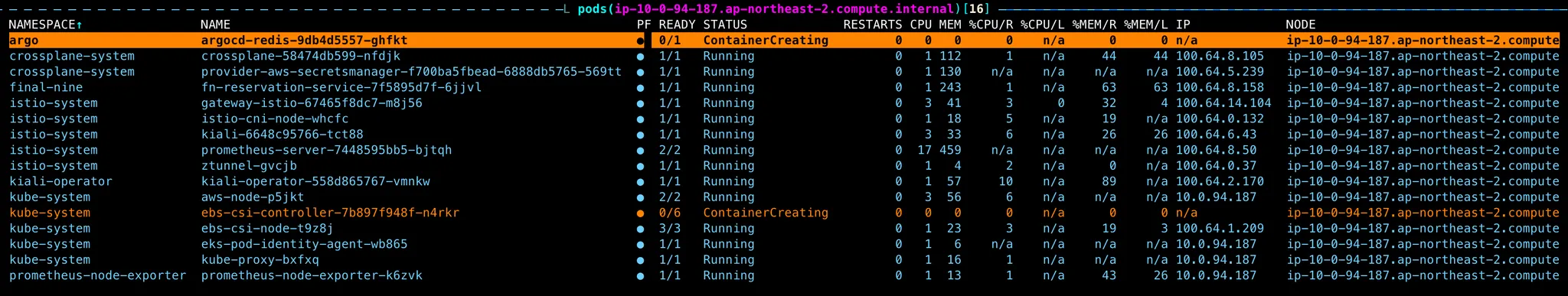Click the PF dot for ztunnel-gvcjb
The width and height of the screenshot is (1568, 296).
tap(640, 166)
